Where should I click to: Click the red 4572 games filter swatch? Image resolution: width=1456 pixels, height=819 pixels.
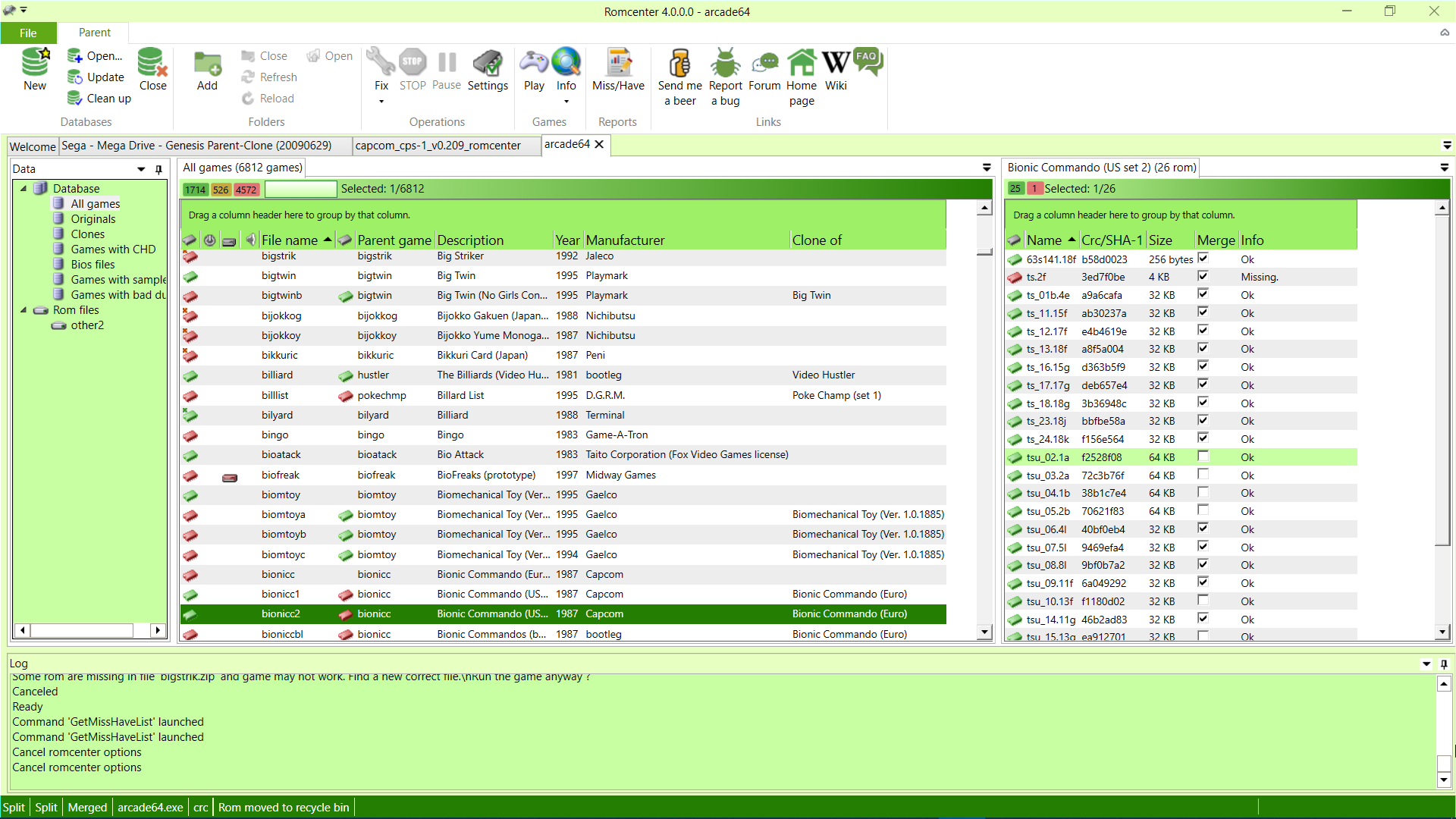tap(246, 190)
